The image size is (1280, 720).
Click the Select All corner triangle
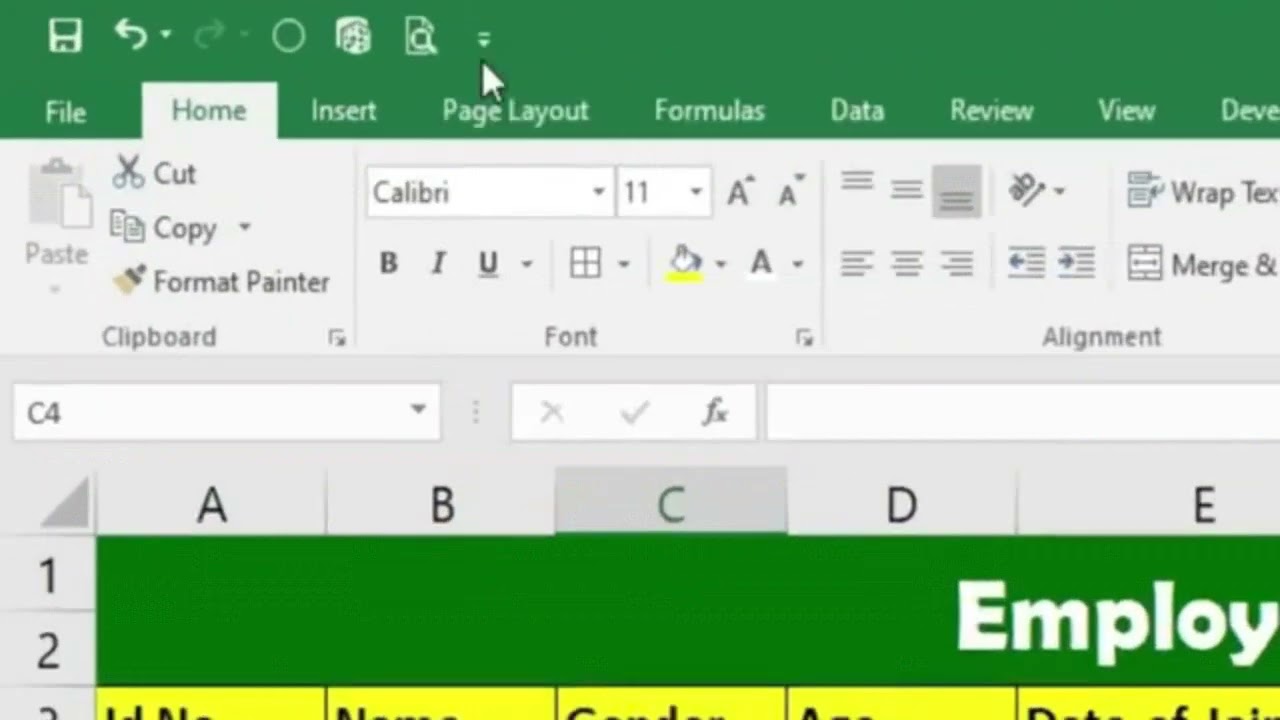[66, 504]
